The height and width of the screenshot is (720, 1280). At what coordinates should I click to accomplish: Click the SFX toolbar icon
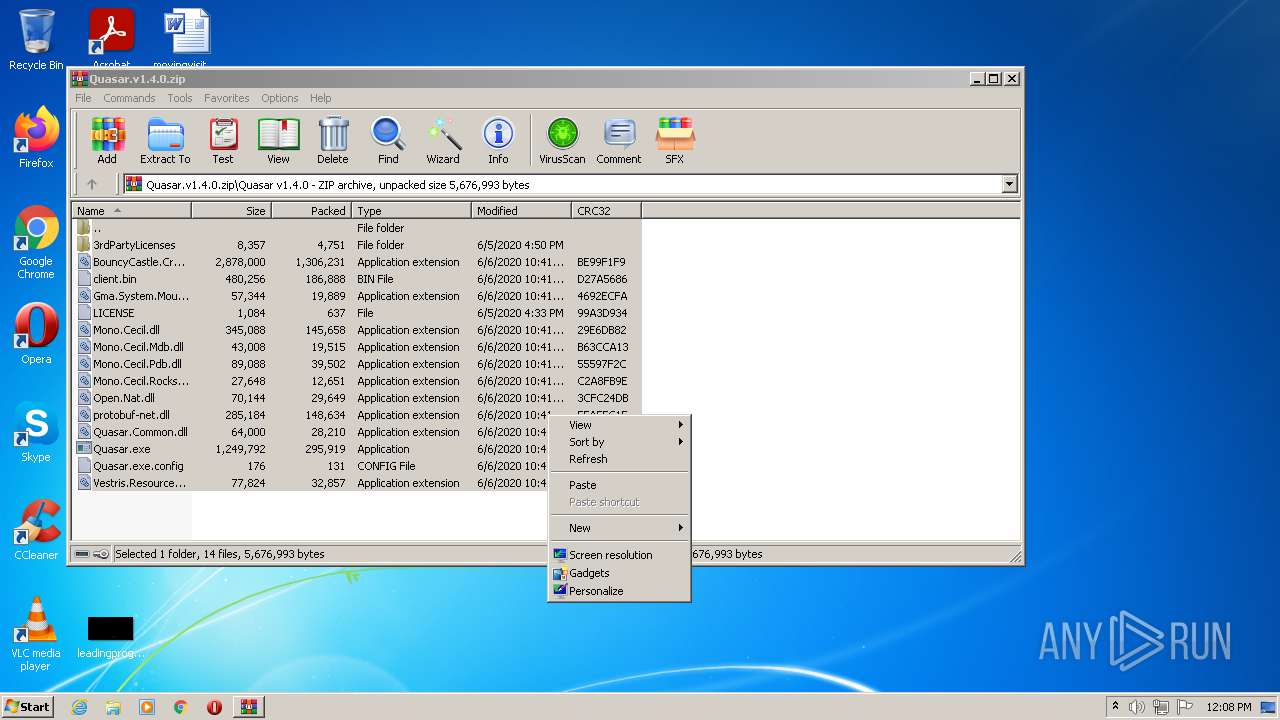(x=675, y=140)
